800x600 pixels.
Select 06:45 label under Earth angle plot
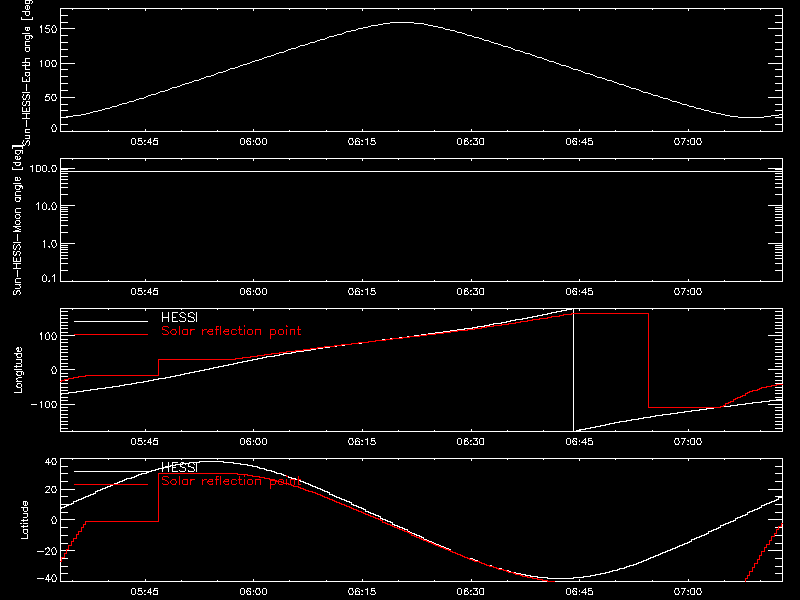point(579,142)
